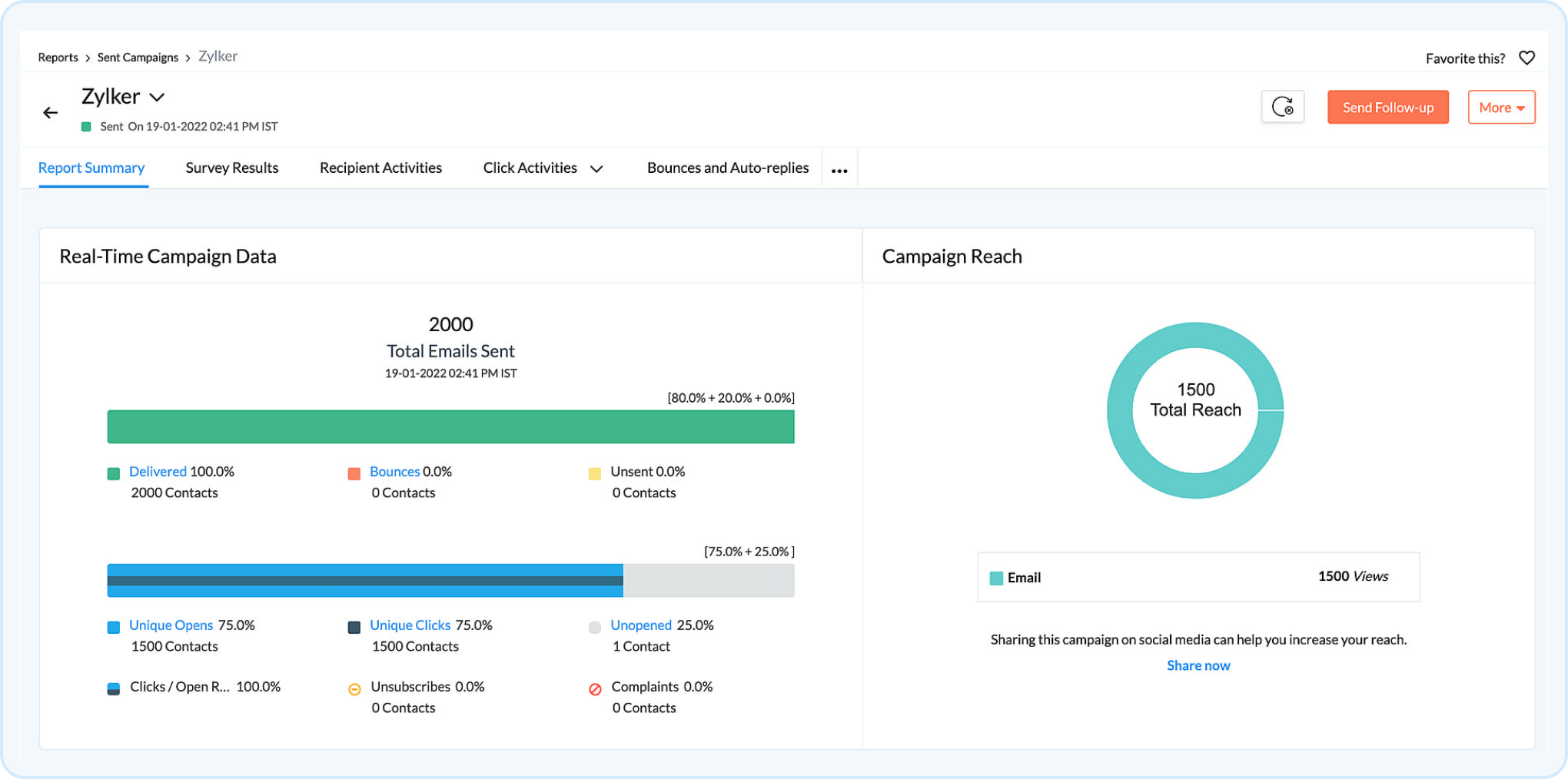Open the Delivered contacts link
1568x779 pixels.
pyautogui.click(x=158, y=472)
